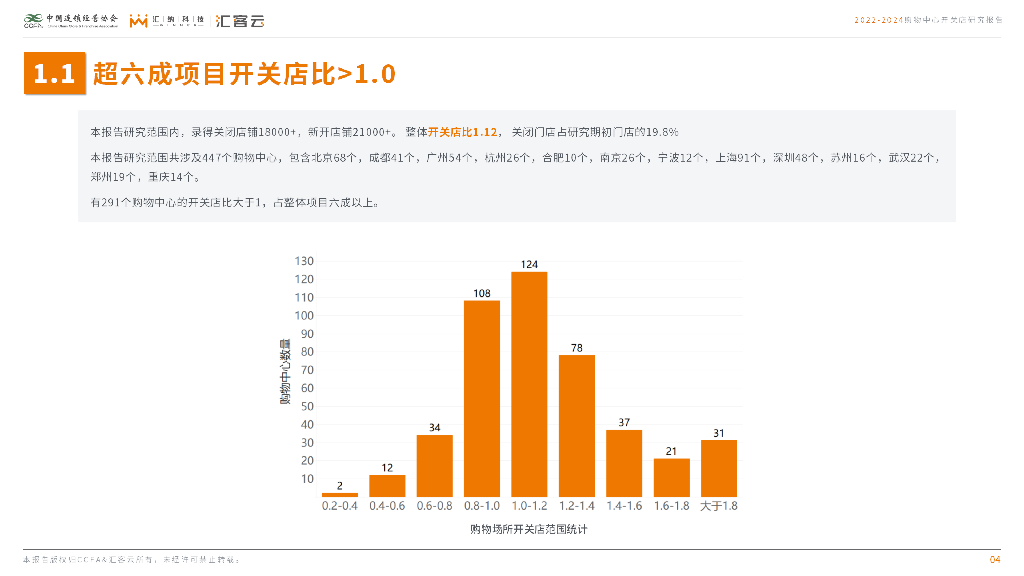
Task: Click the x-axis category label 1.4-1.6
Action: pos(624,506)
